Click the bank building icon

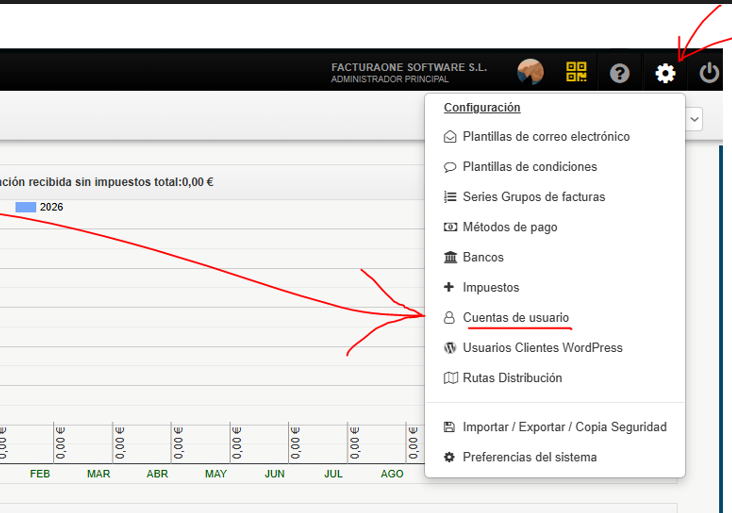(450, 257)
